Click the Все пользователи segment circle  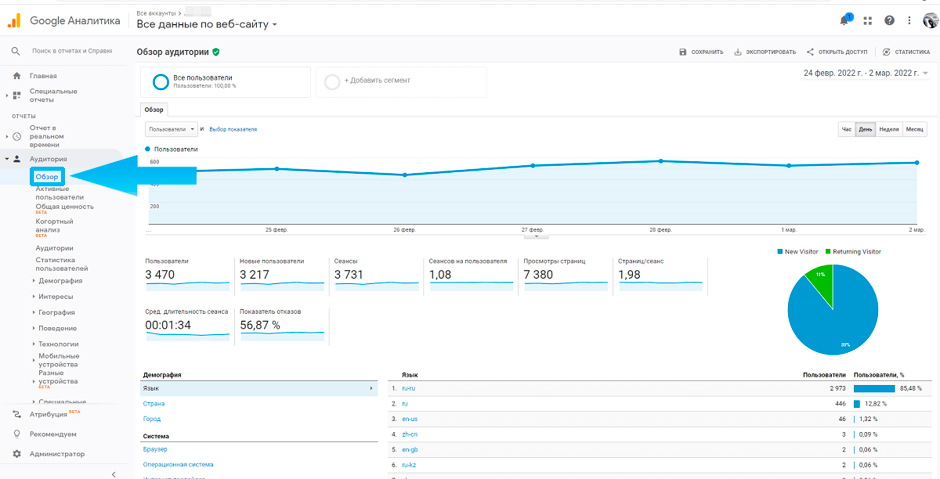click(x=161, y=82)
